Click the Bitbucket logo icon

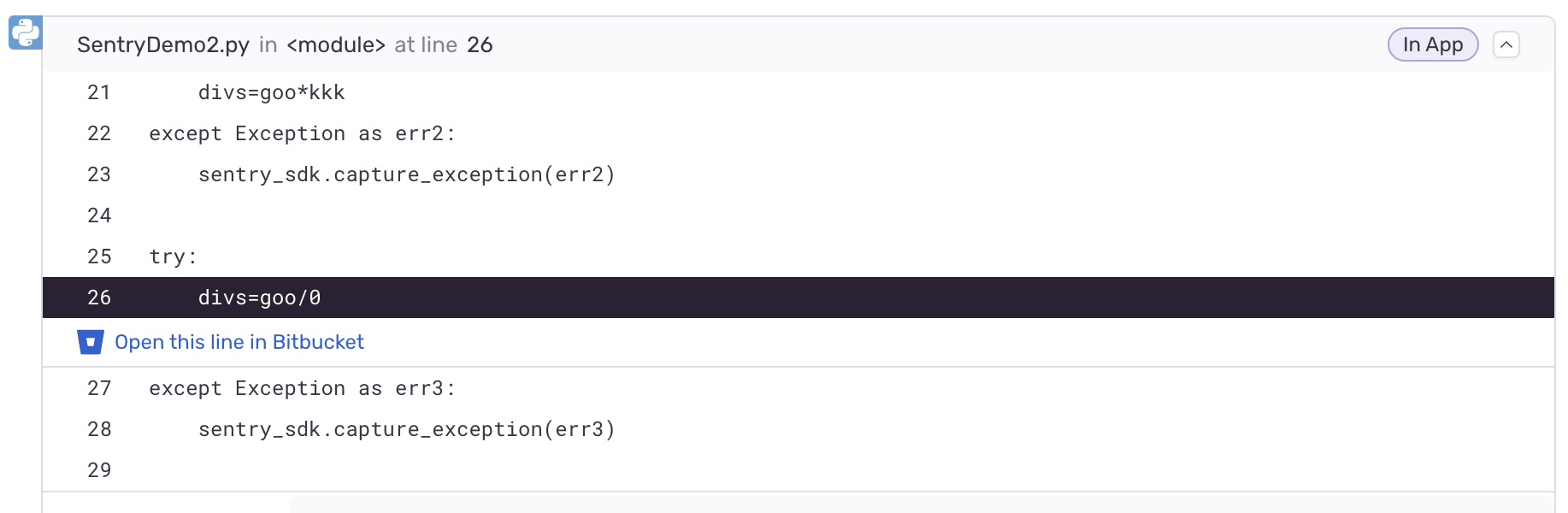[91, 342]
